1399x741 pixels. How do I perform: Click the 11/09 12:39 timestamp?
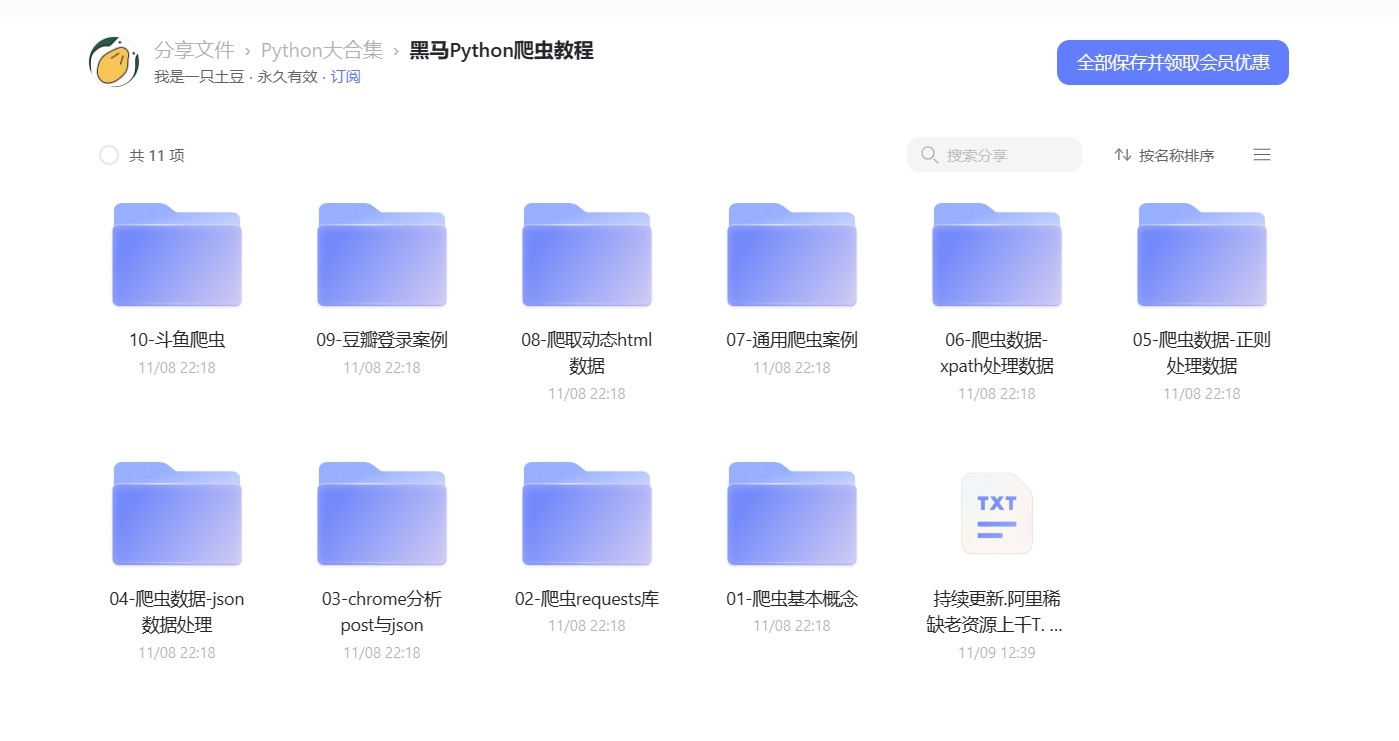coord(997,653)
